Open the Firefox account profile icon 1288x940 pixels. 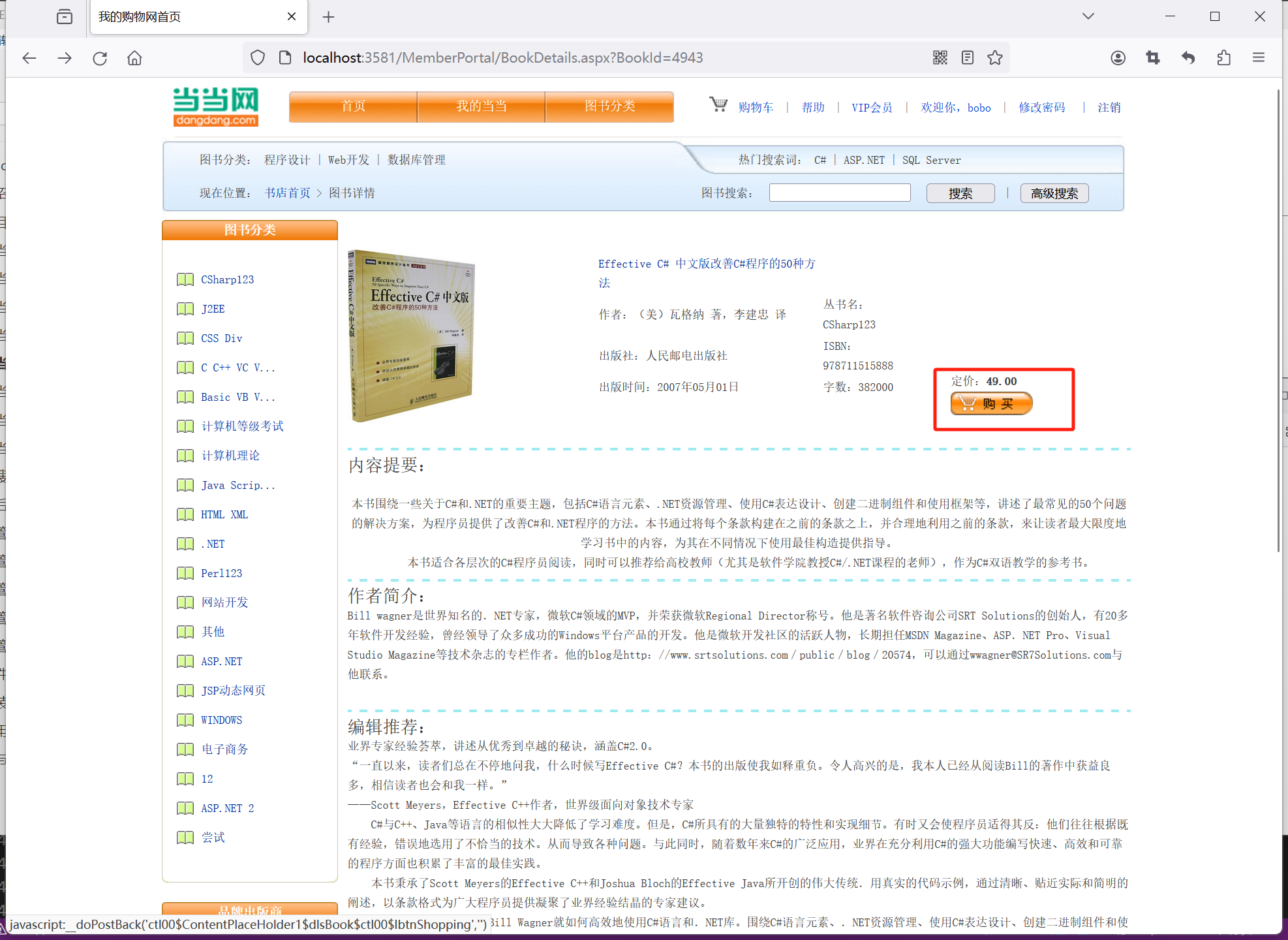pos(1118,57)
